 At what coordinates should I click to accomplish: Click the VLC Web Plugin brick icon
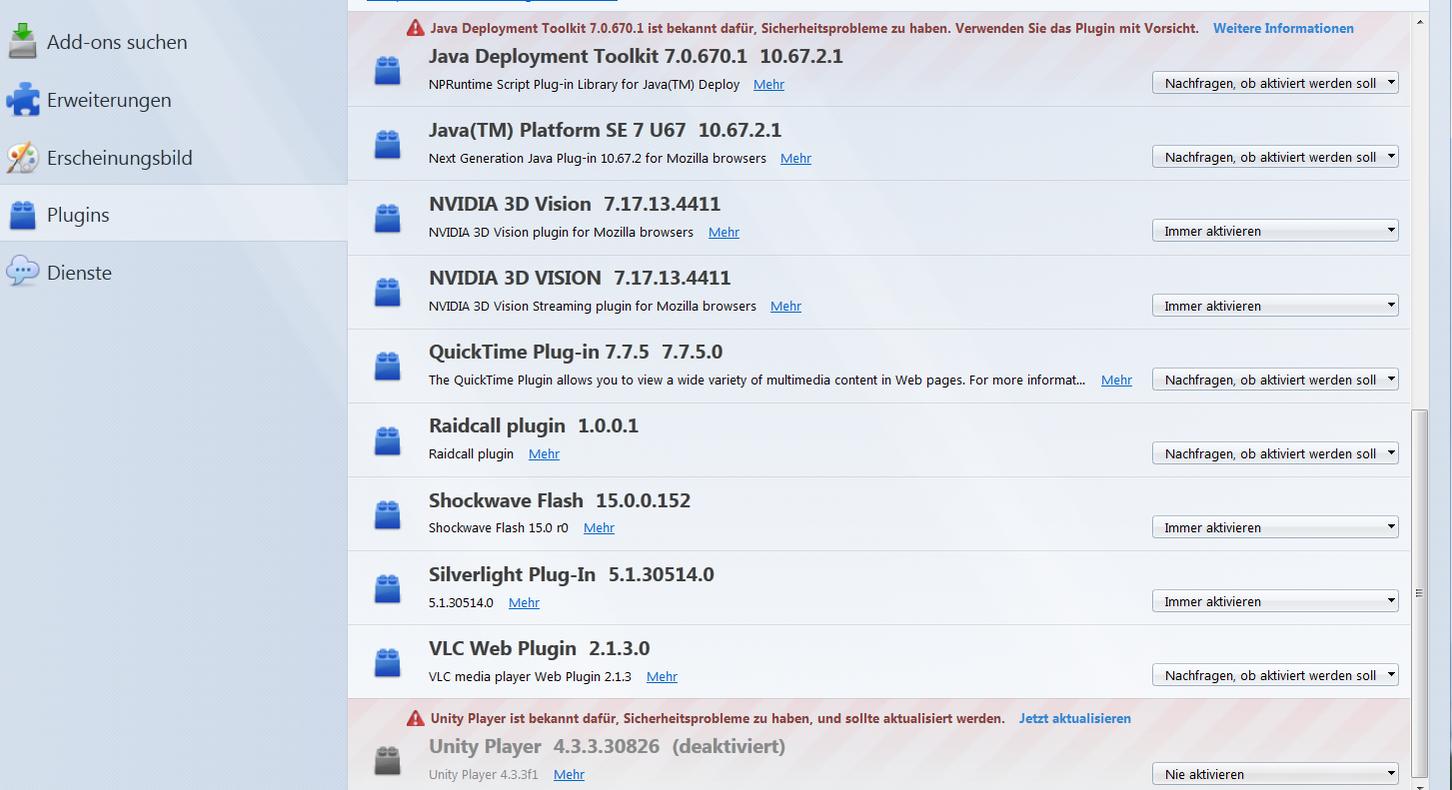(387, 662)
